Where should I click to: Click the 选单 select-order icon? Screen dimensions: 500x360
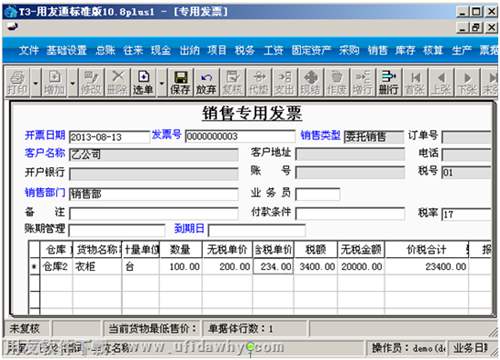coord(143,83)
